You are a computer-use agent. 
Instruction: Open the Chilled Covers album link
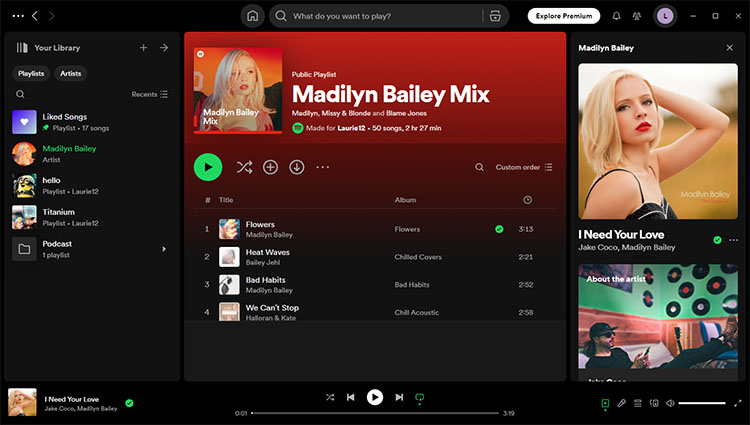tap(418, 257)
